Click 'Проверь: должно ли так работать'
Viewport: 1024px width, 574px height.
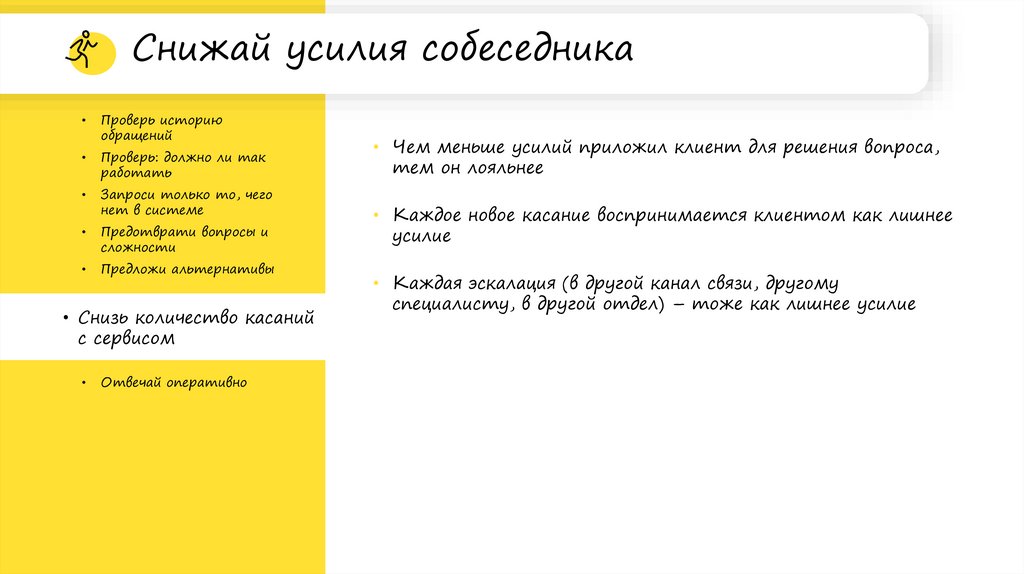click(183, 165)
